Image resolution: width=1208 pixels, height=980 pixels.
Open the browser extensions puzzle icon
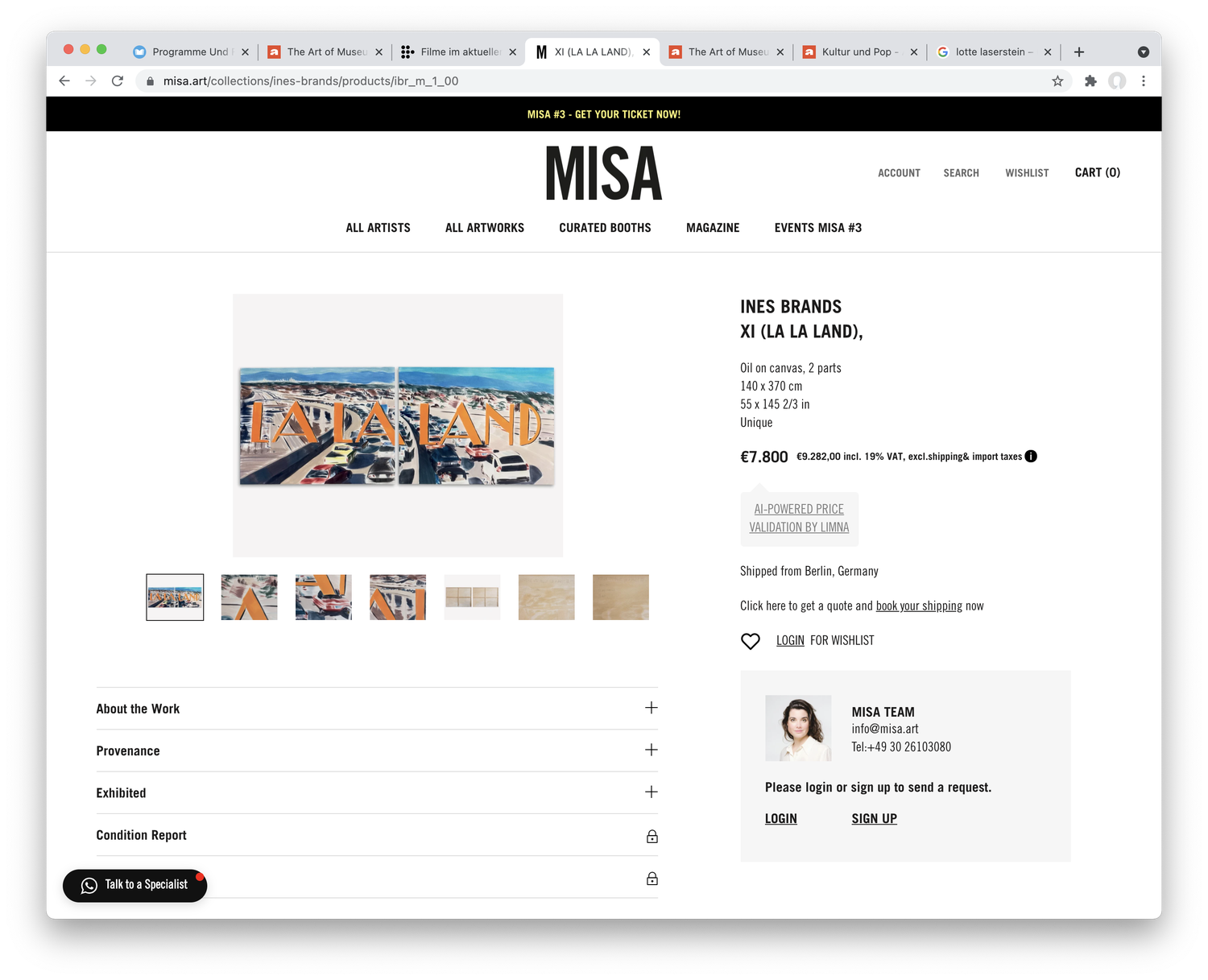pyautogui.click(x=1090, y=81)
